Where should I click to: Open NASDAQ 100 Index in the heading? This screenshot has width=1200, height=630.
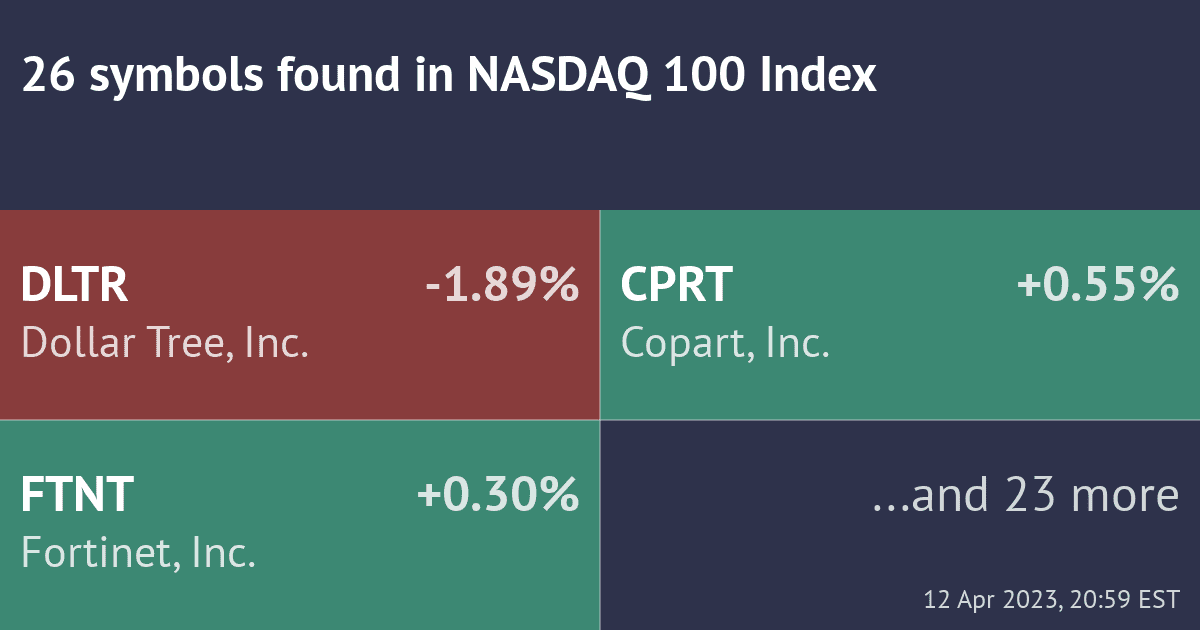672,76
